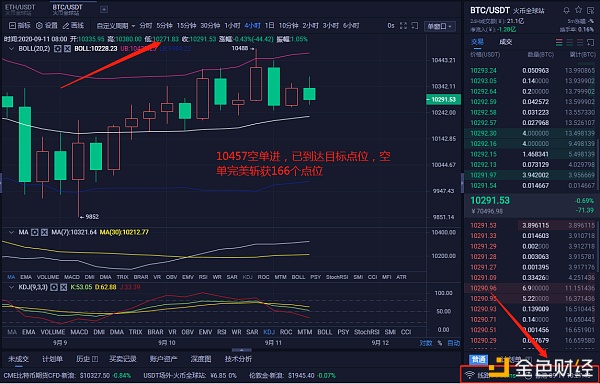600x384 pixels.
Task: Switch MA panel indicator to ATR
Action: 401,277
